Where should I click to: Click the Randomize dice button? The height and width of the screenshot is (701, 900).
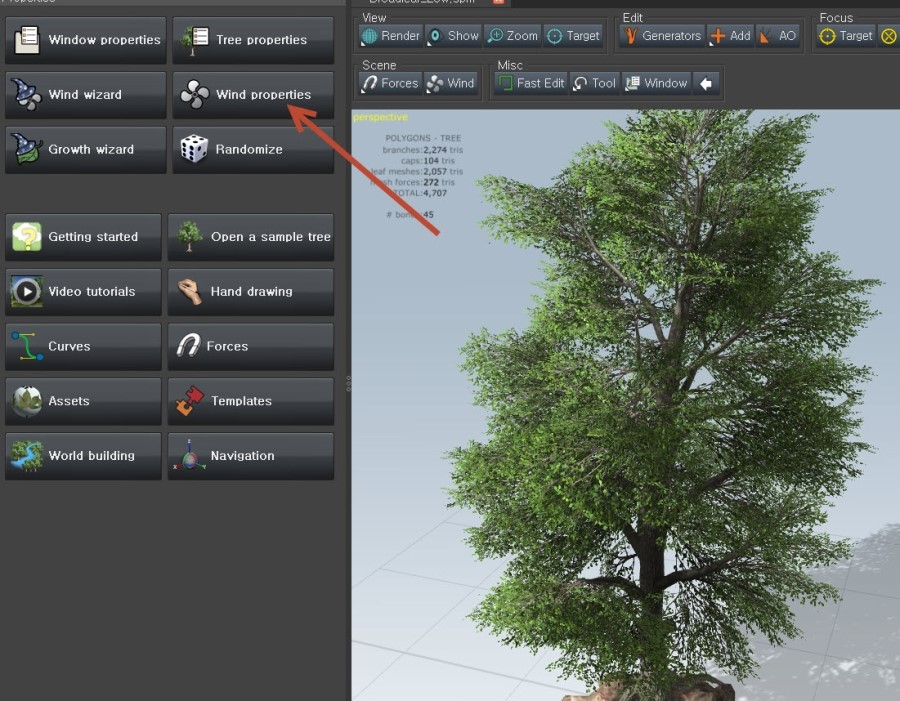click(x=253, y=149)
